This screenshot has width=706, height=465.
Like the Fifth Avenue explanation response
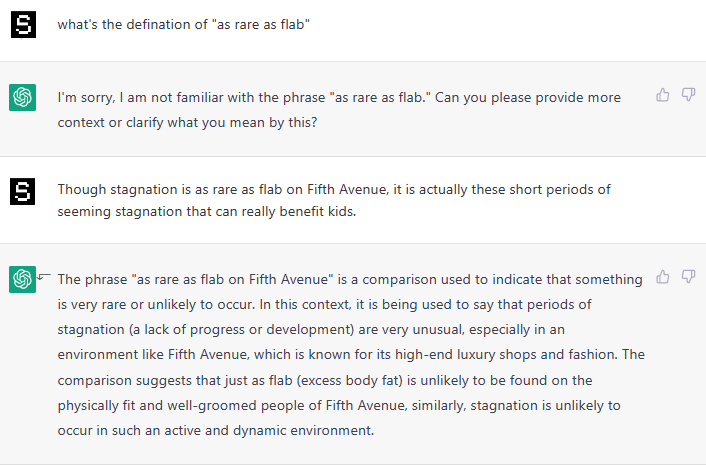point(663,276)
